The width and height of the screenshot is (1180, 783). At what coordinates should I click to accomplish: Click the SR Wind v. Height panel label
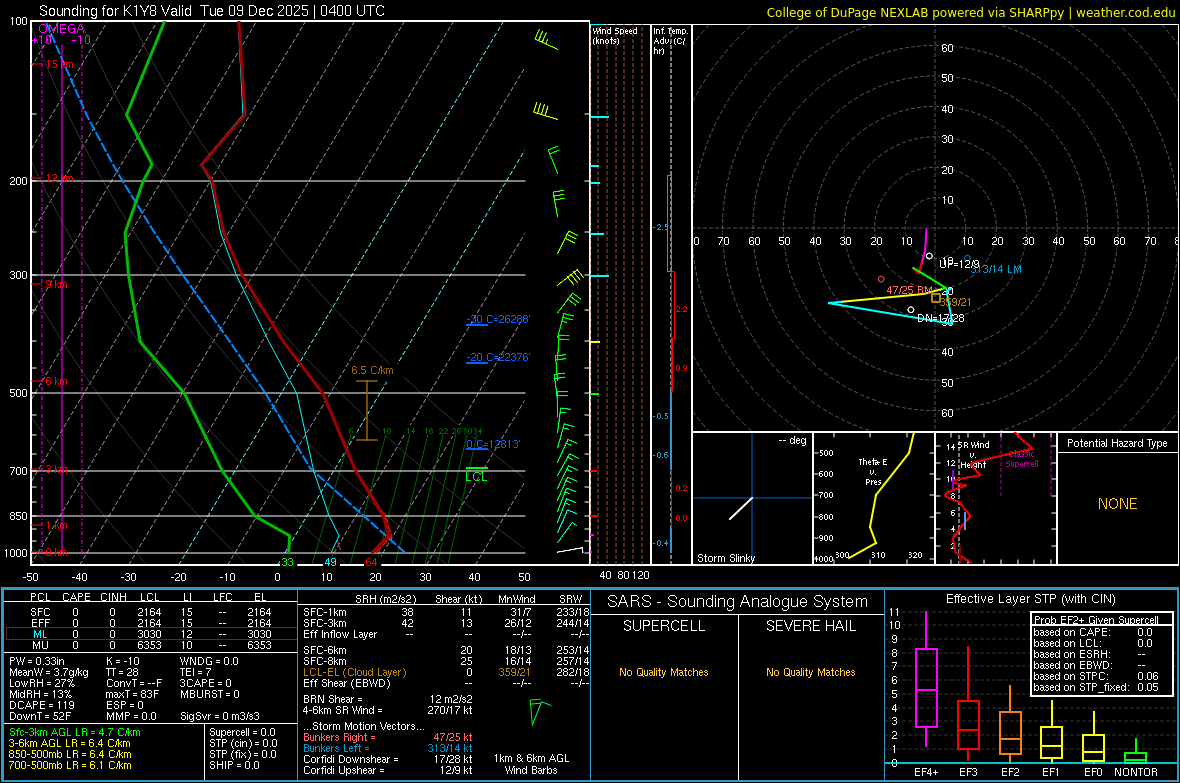tap(973, 455)
